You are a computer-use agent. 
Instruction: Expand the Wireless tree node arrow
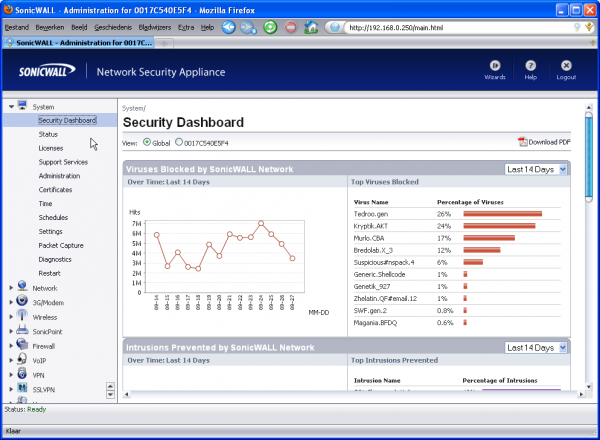11,316
